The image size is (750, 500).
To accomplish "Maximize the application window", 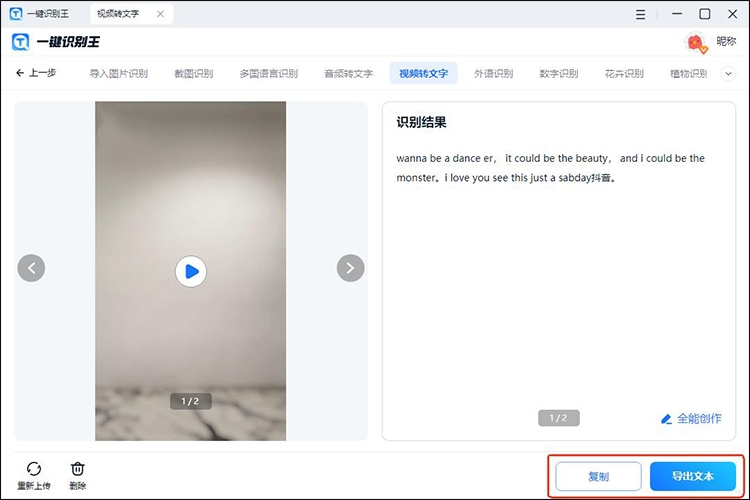I will coord(705,14).
